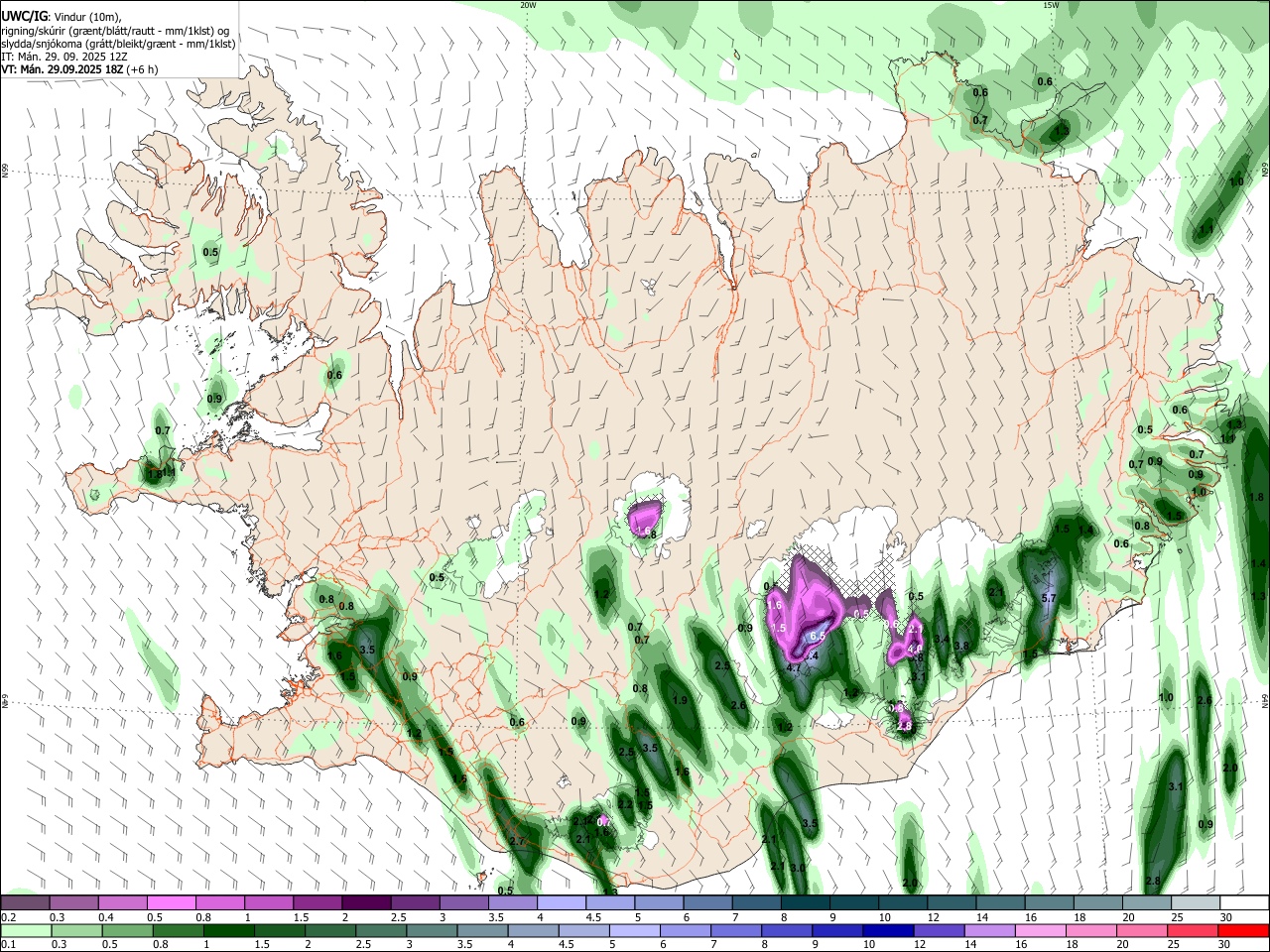Click the Vindur (10m) label
1270x952 pixels.
click(x=86, y=17)
